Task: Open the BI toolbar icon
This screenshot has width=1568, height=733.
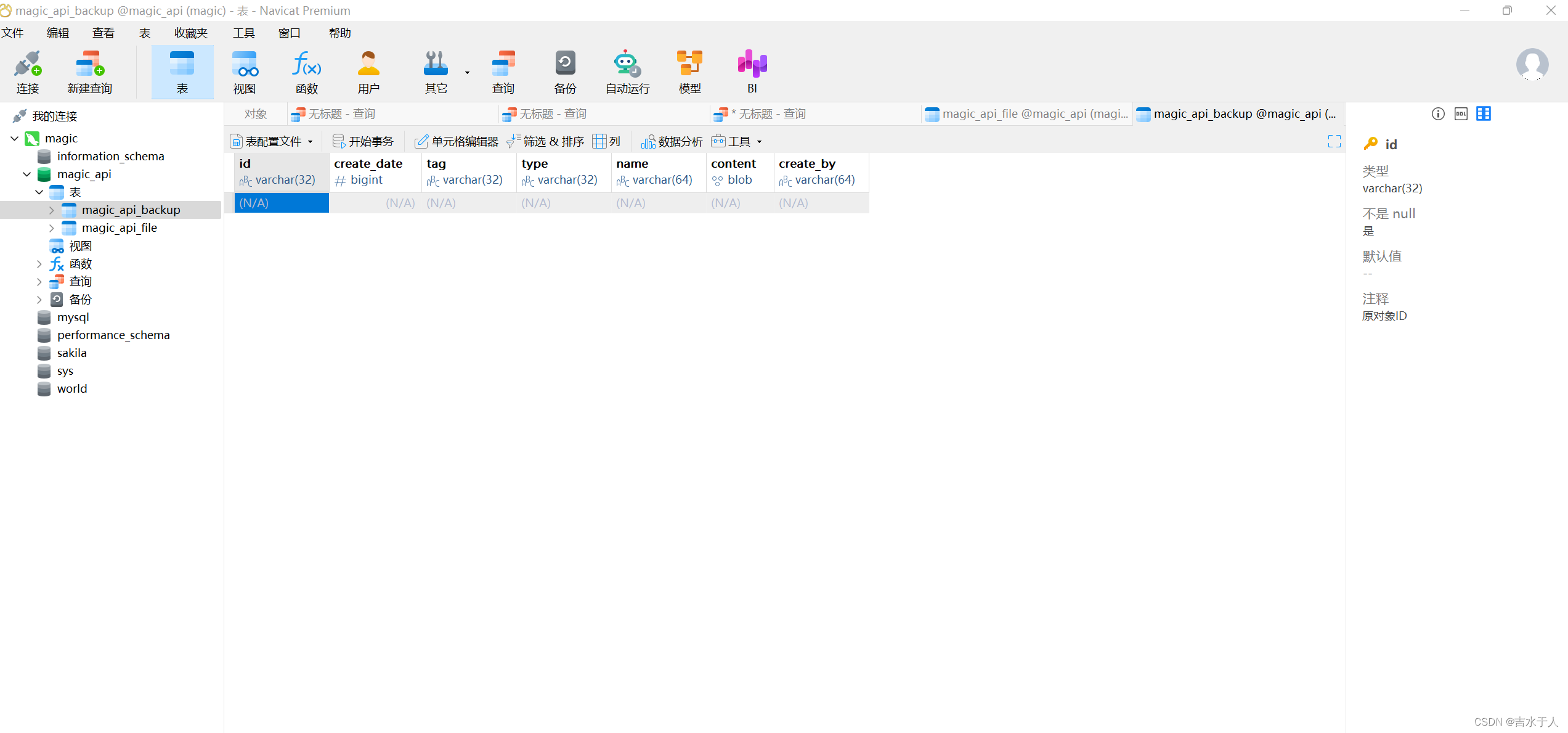Action: (x=752, y=64)
